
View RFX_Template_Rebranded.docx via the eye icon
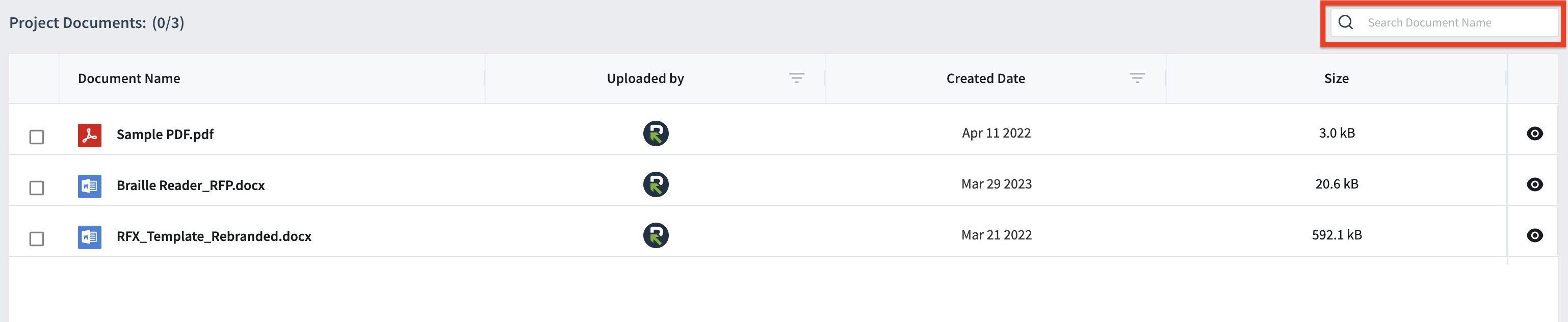[1534, 235]
